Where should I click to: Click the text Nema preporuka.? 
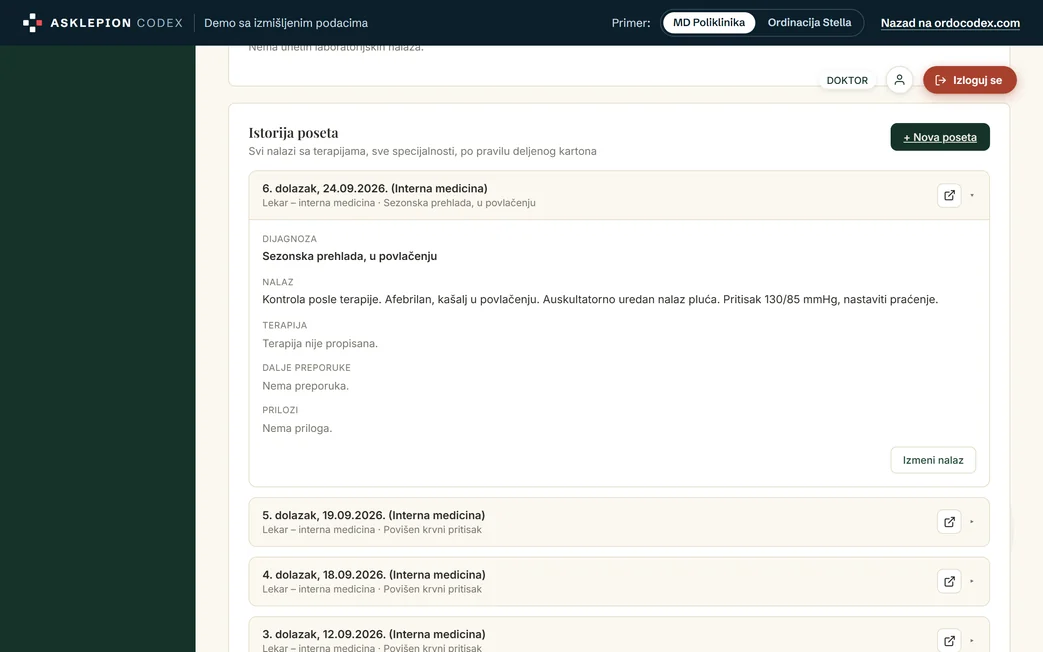pyautogui.click(x=305, y=386)
